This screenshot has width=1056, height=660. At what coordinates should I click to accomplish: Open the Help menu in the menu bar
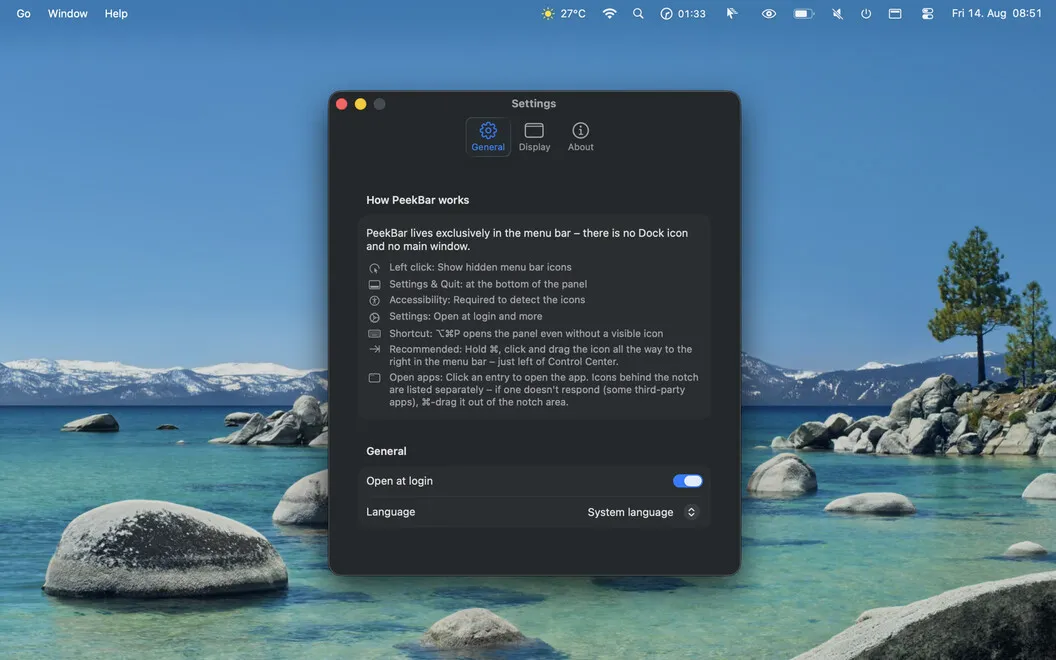(116, 13)
